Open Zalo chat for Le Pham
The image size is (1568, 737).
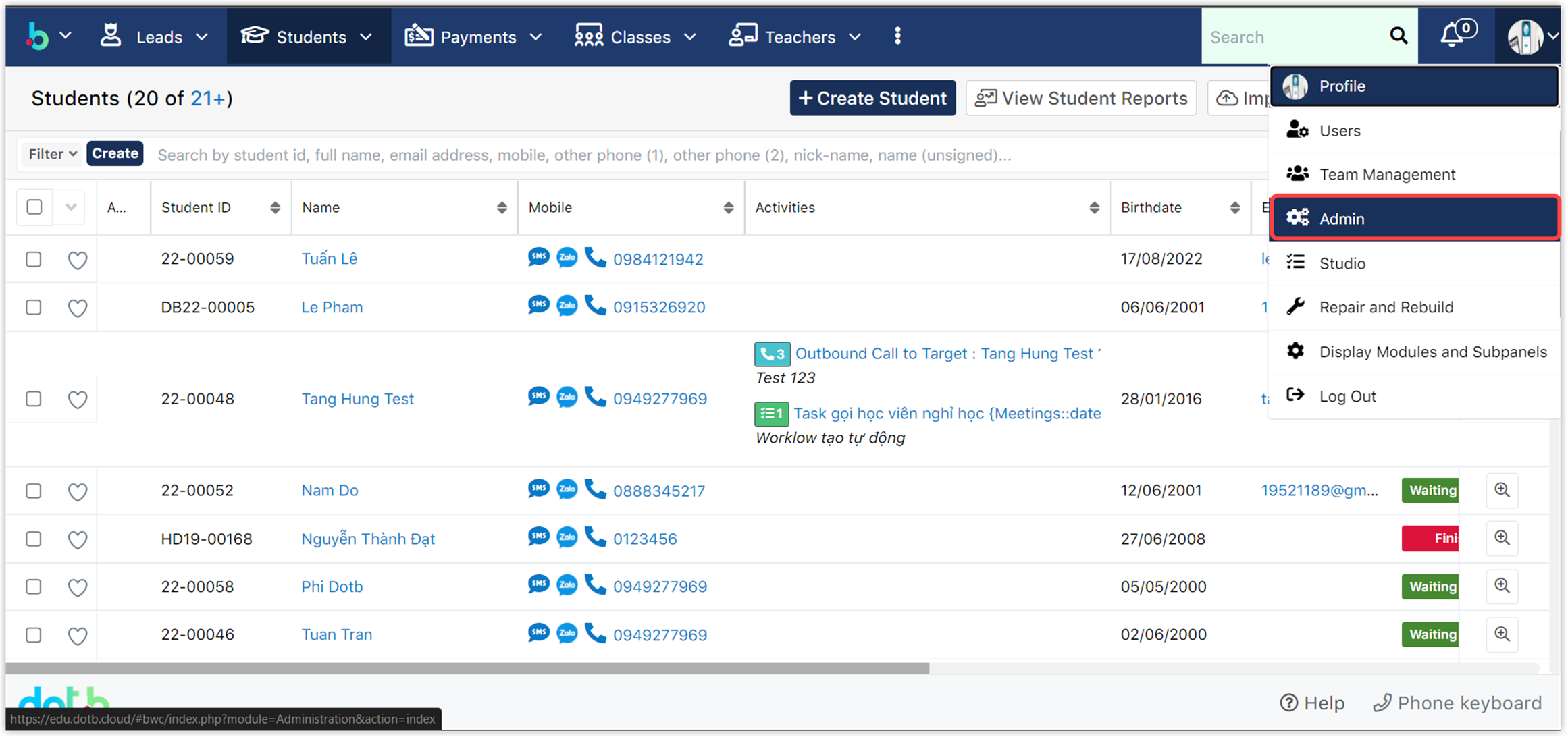click(x=567, y=306)
